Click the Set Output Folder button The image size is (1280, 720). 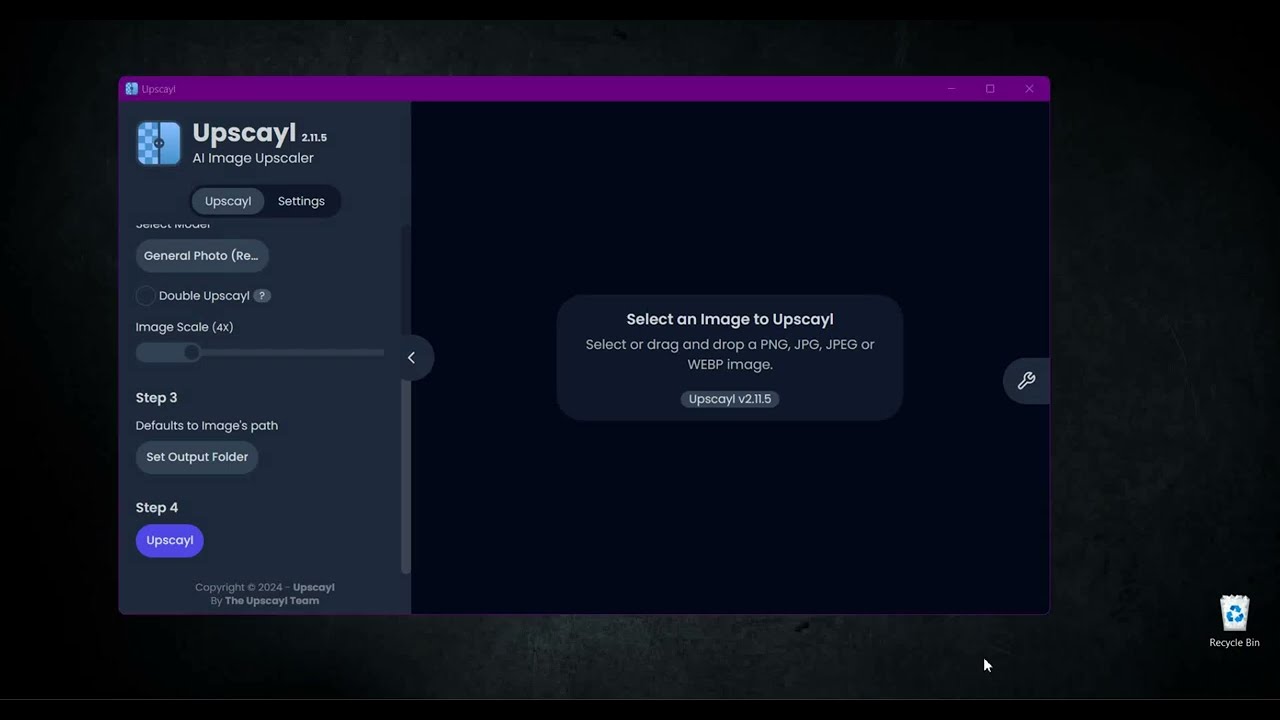197,457
